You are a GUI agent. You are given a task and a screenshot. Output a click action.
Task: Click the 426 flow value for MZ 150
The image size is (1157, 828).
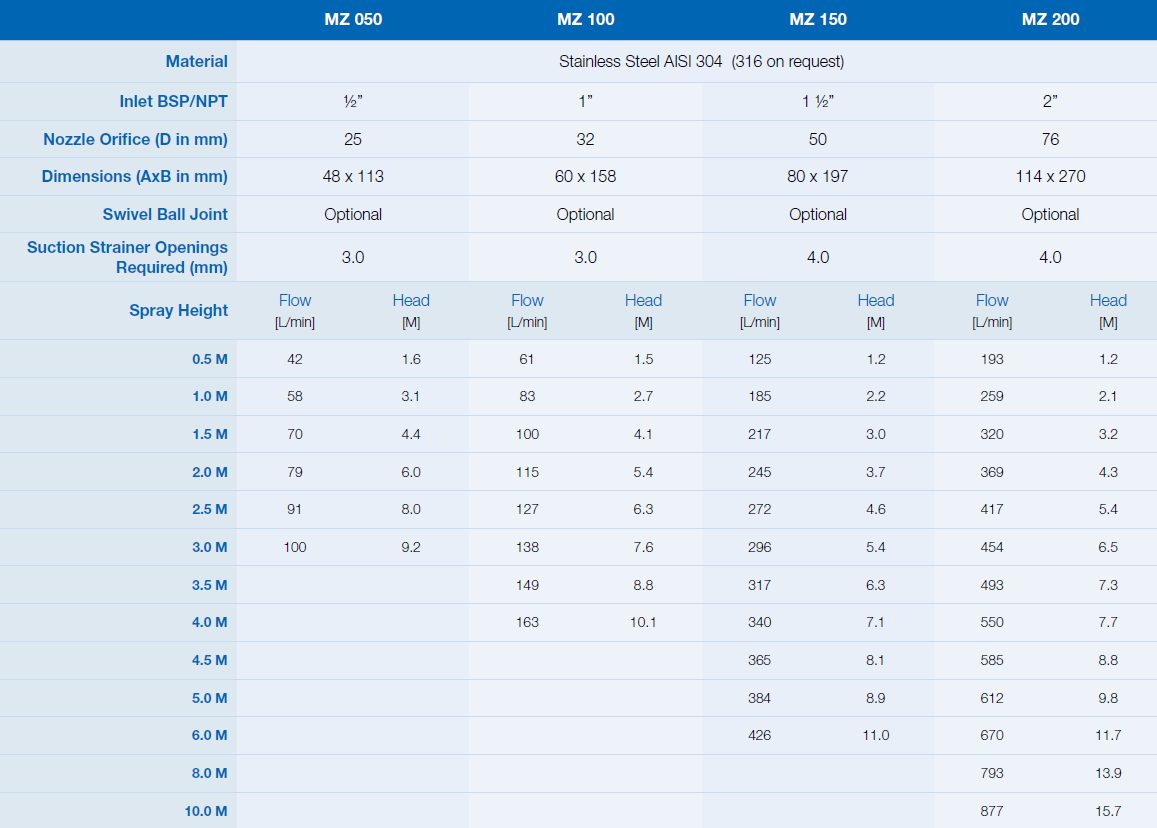759,735
